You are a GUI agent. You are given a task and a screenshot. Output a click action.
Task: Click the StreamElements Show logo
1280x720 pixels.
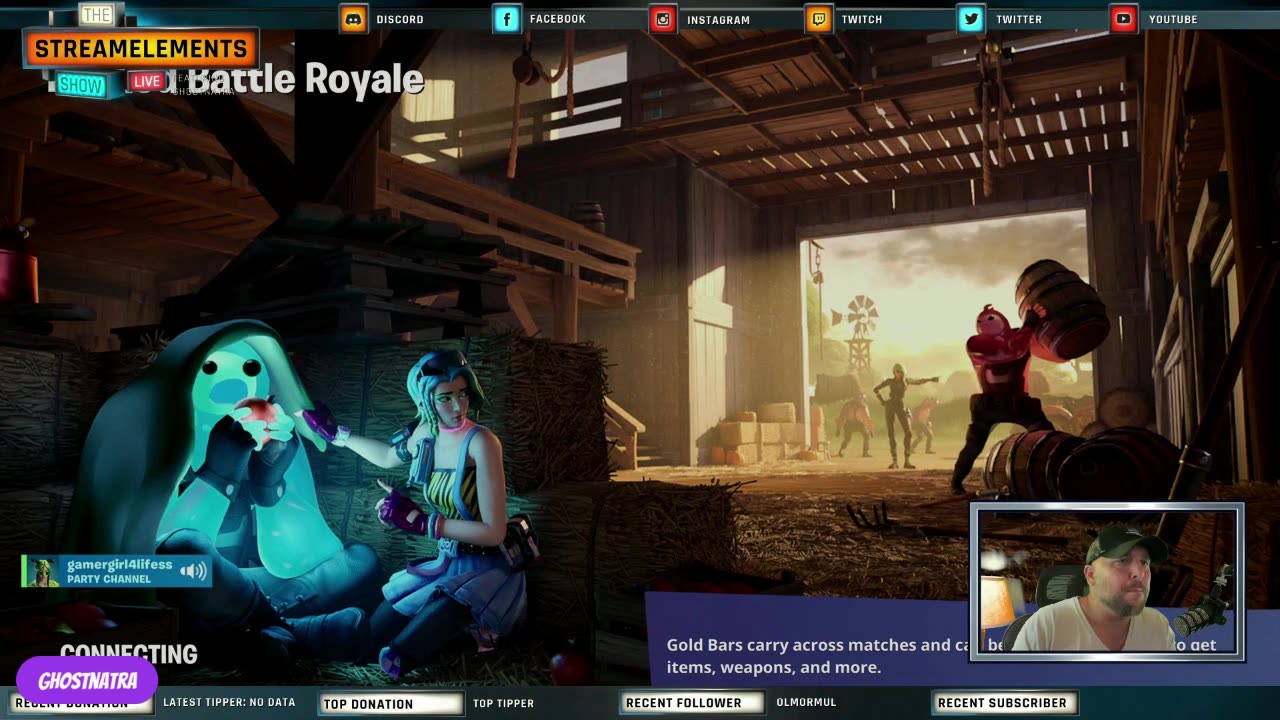click(x=140, y=50)
